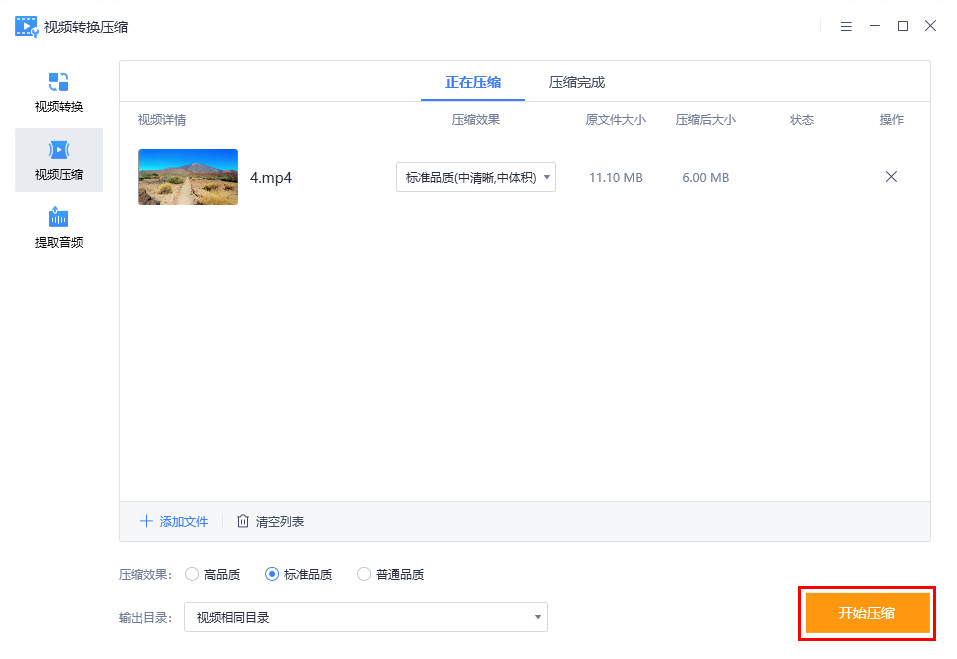Select the 标准品质 radio option
Viewport: 957px width, 659px height.
(298, 574)
